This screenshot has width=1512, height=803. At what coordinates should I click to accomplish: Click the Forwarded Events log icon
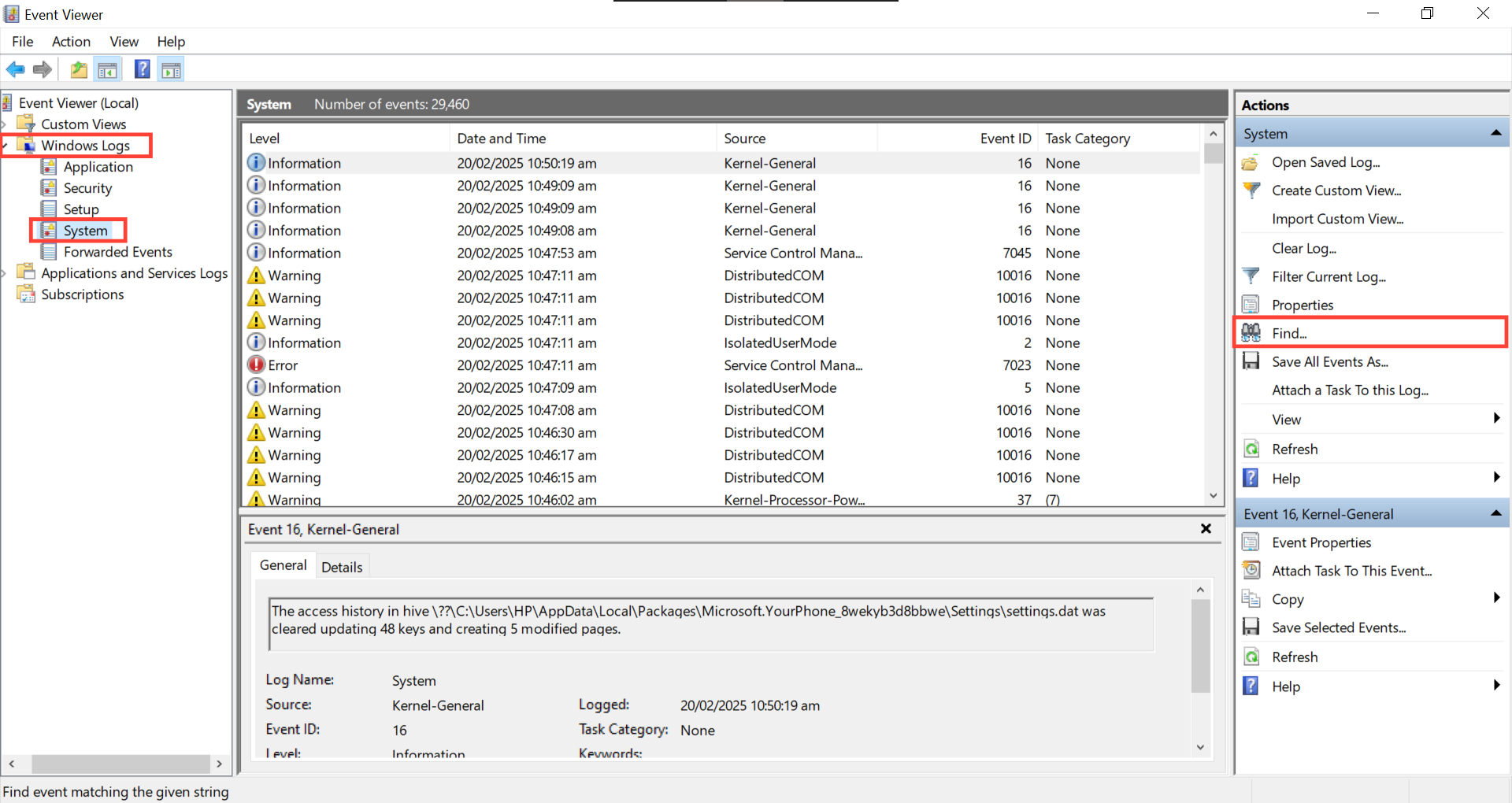(x=49, y=252)
